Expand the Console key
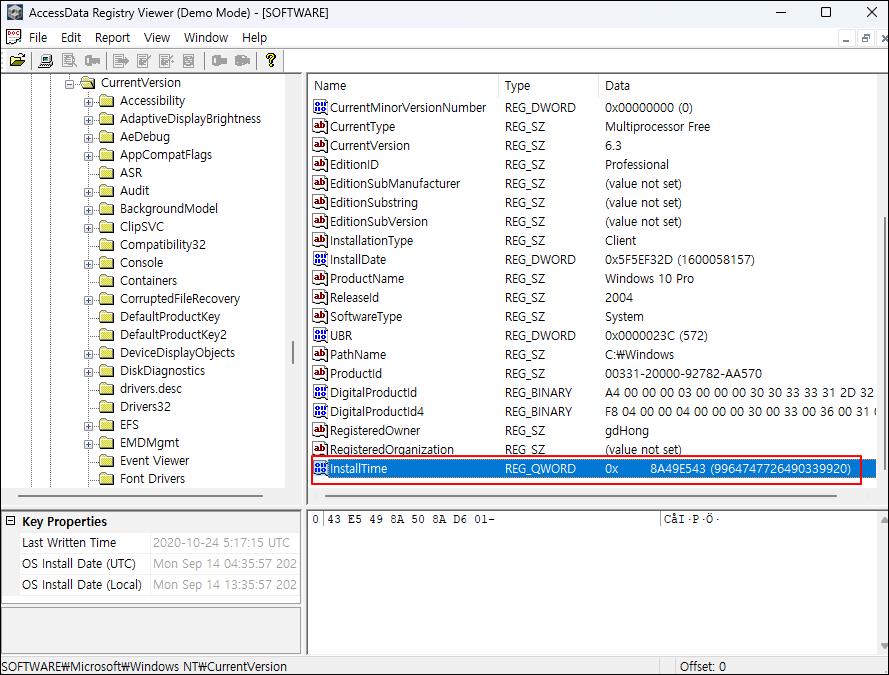889x675 pixels. point(88,264)
